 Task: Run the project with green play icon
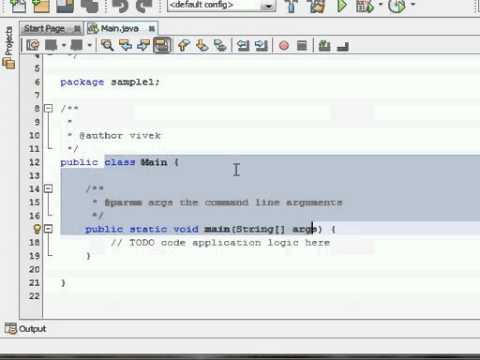[x=341, y=5]
